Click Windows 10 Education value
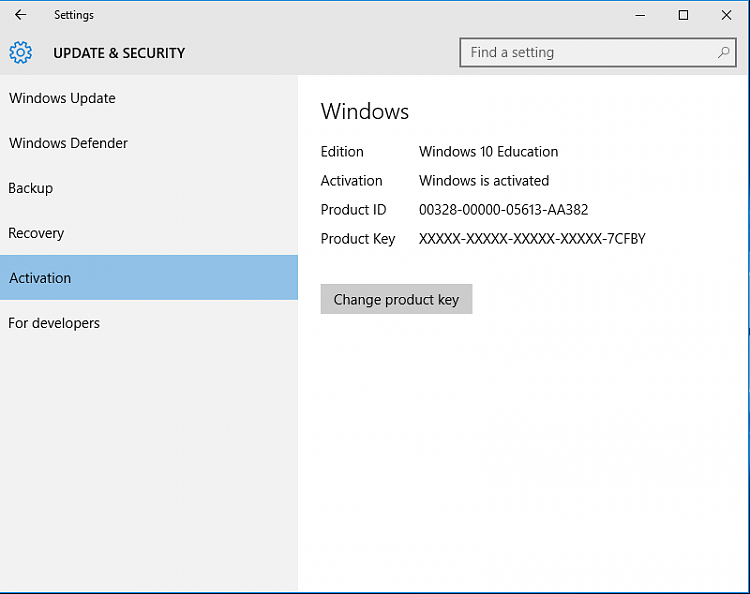Image resolution: width=750 pixels, height=594 pixels. 488,152
